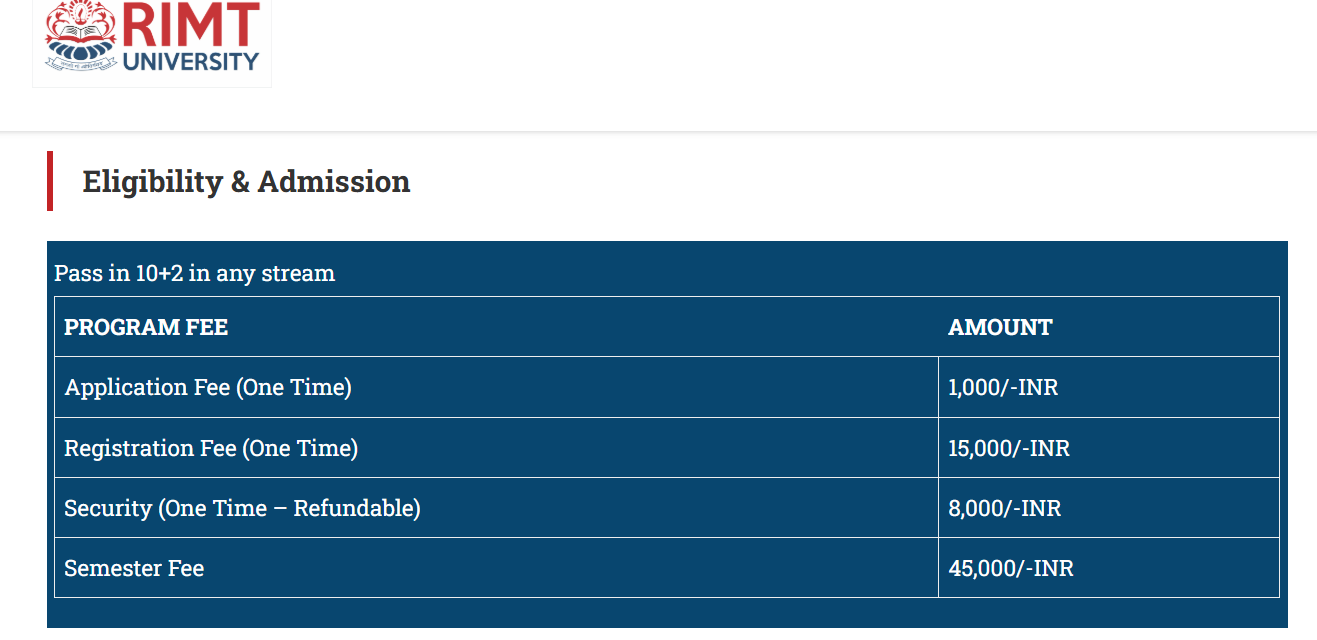Select the Semester Fee row
Image resolution: width=1317 pixels, height=640 pixels.
(667, 568)
